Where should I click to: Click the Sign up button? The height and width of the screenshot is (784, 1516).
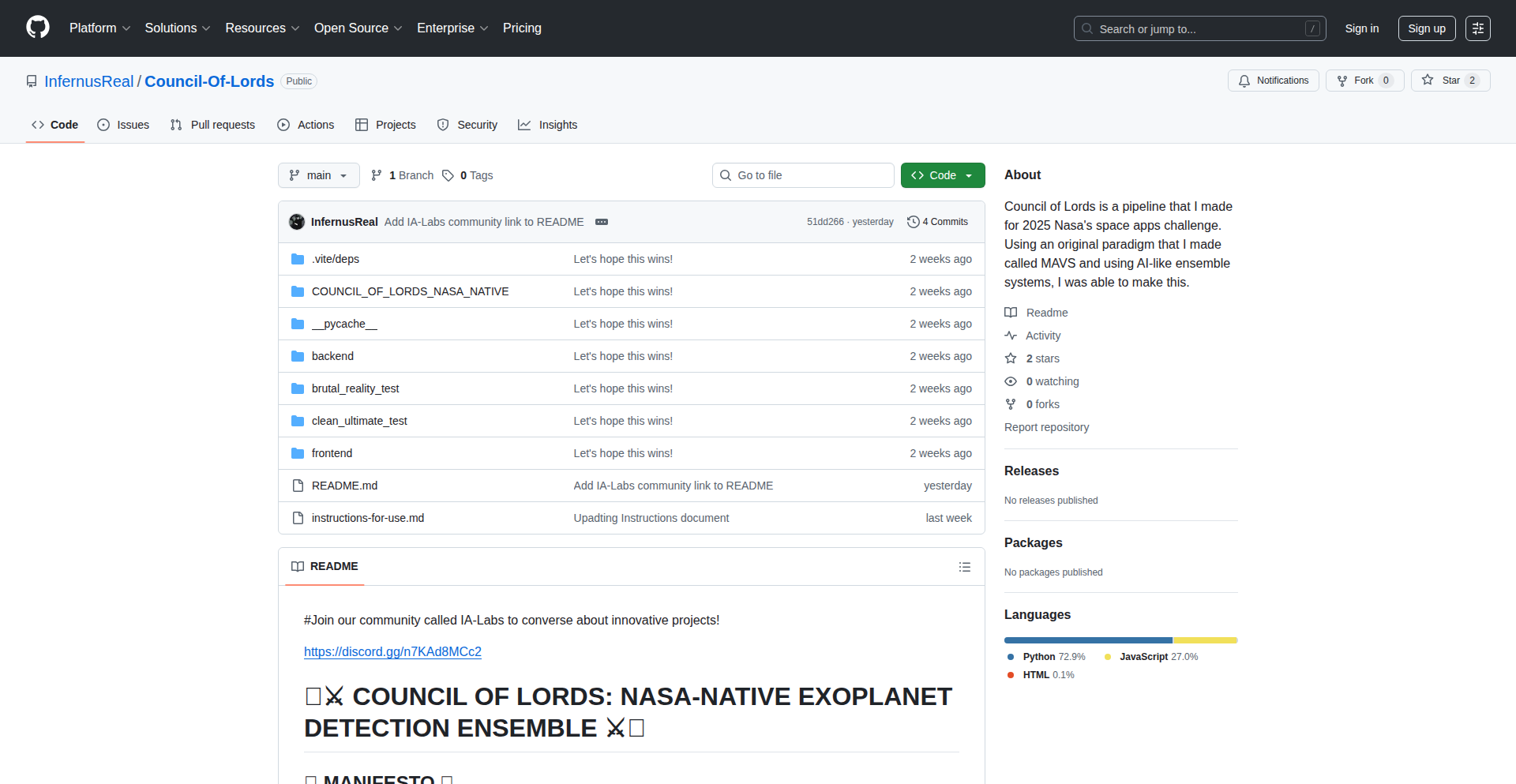1426,28
